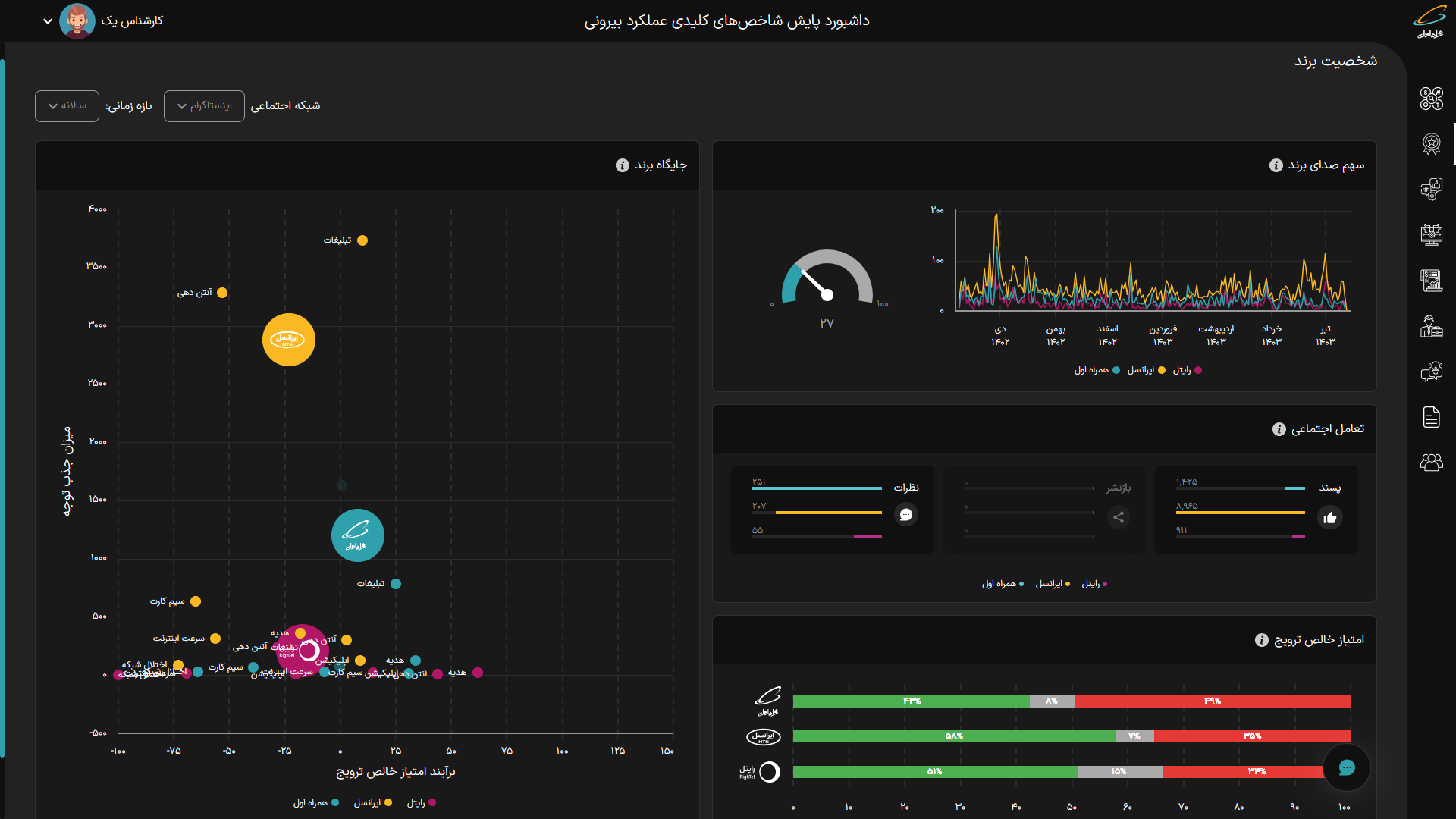This screenshot has height=819, width=1456.
Task: Click the teal Hamrahe Aval bubble in scatter chart
Action: point(358,535)
